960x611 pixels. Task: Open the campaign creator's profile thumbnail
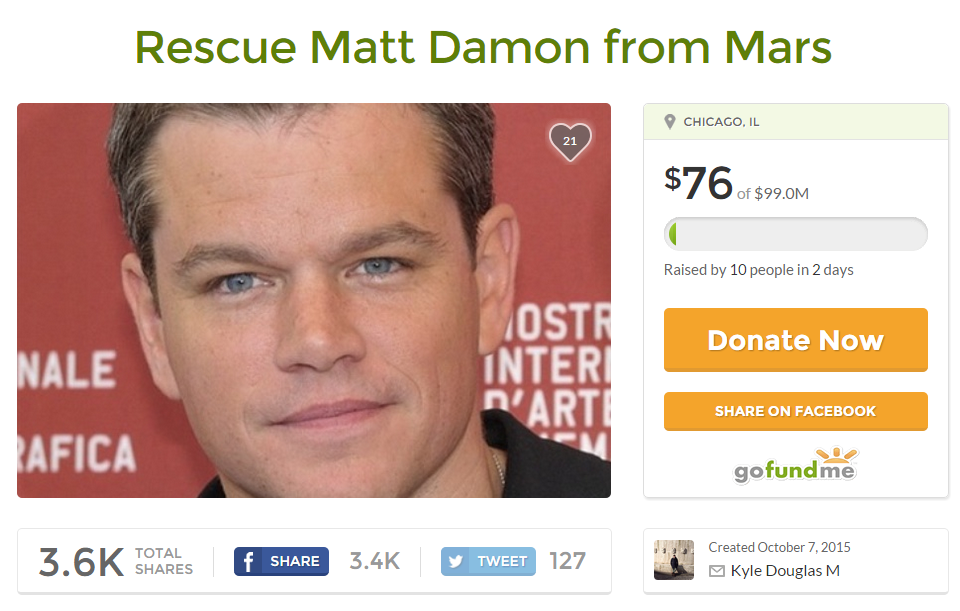[673, 560]
